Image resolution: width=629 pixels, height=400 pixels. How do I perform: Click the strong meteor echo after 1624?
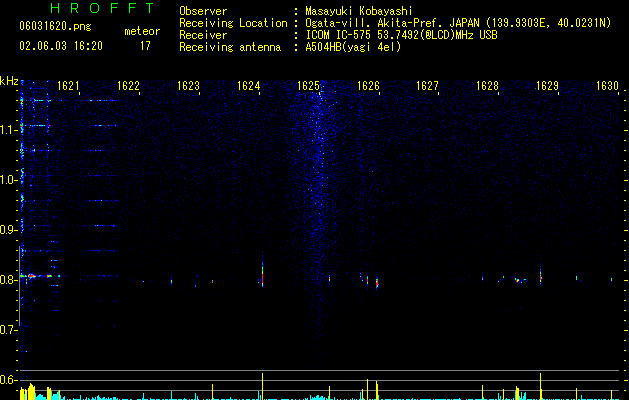262,273
